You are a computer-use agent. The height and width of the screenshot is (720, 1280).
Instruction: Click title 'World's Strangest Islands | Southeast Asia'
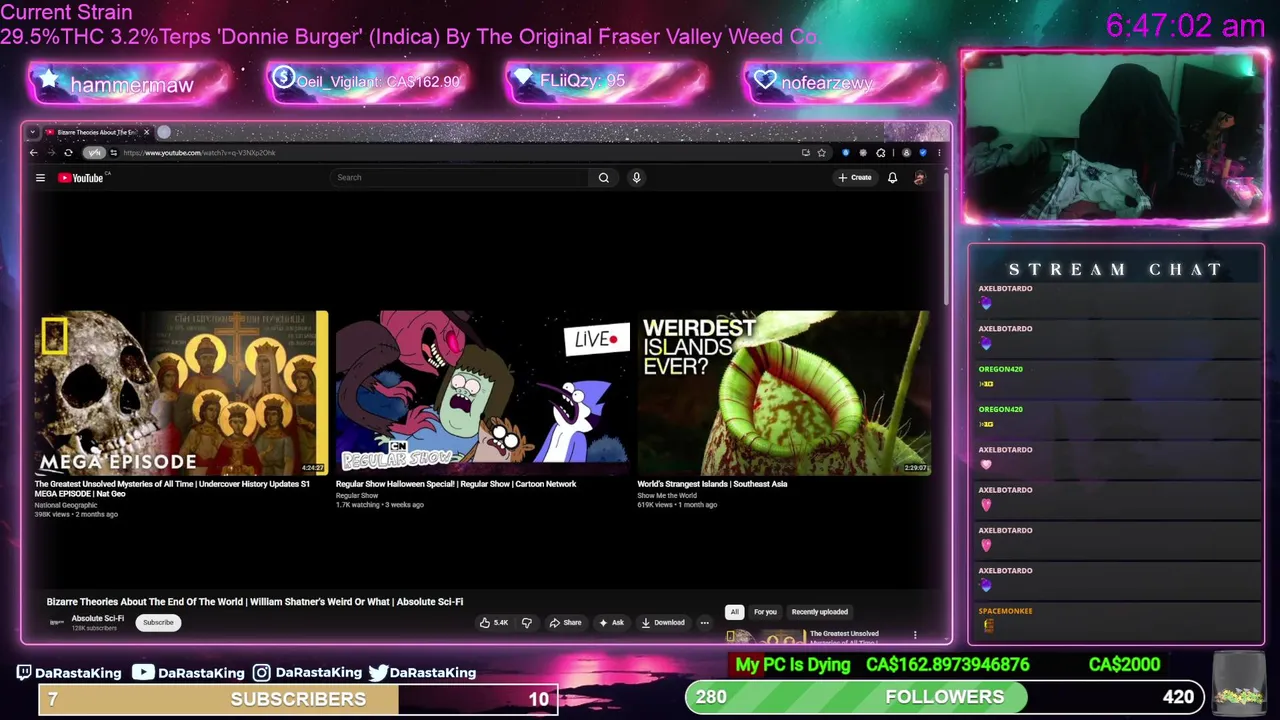712,484
